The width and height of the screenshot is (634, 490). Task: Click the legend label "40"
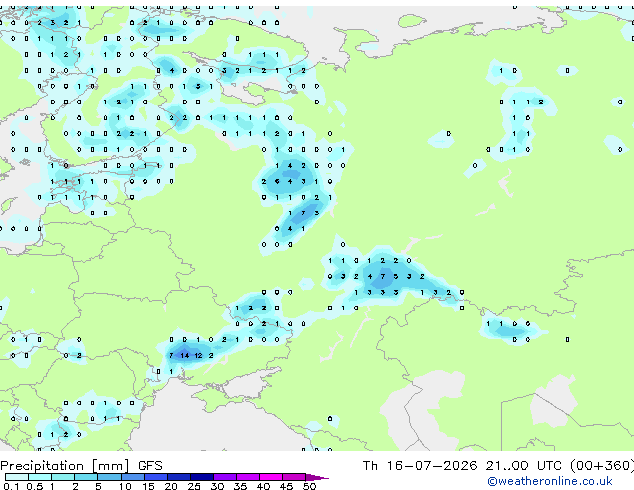click(x=263, y=486)
